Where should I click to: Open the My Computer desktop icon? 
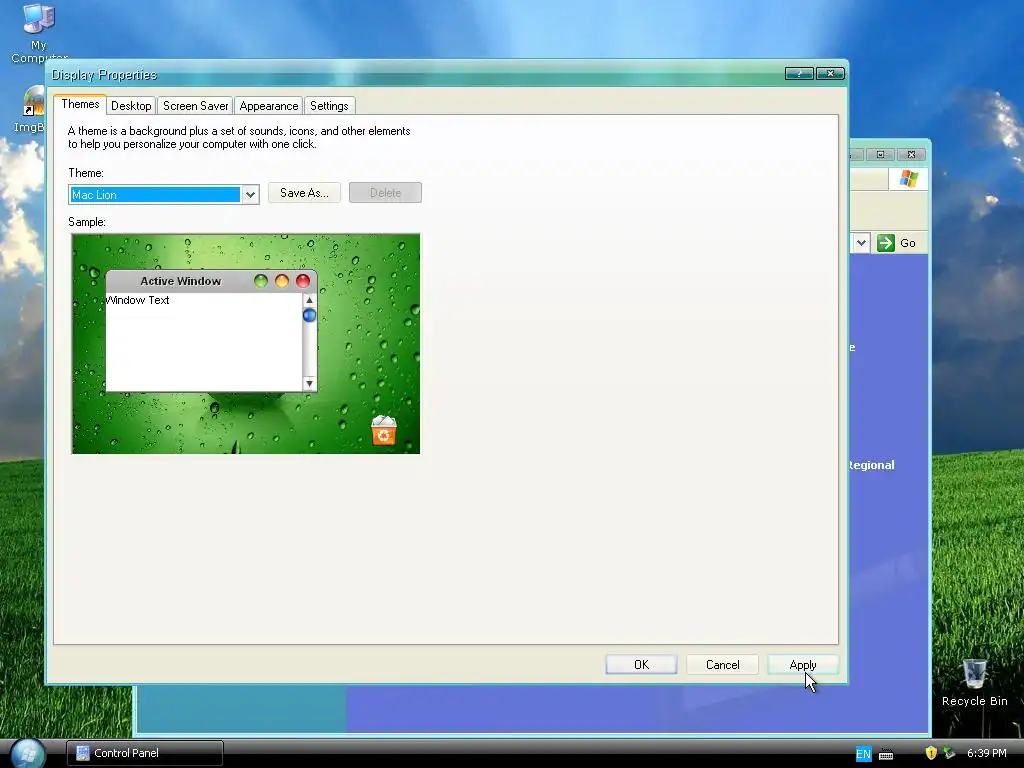click(x=39, y=33)
